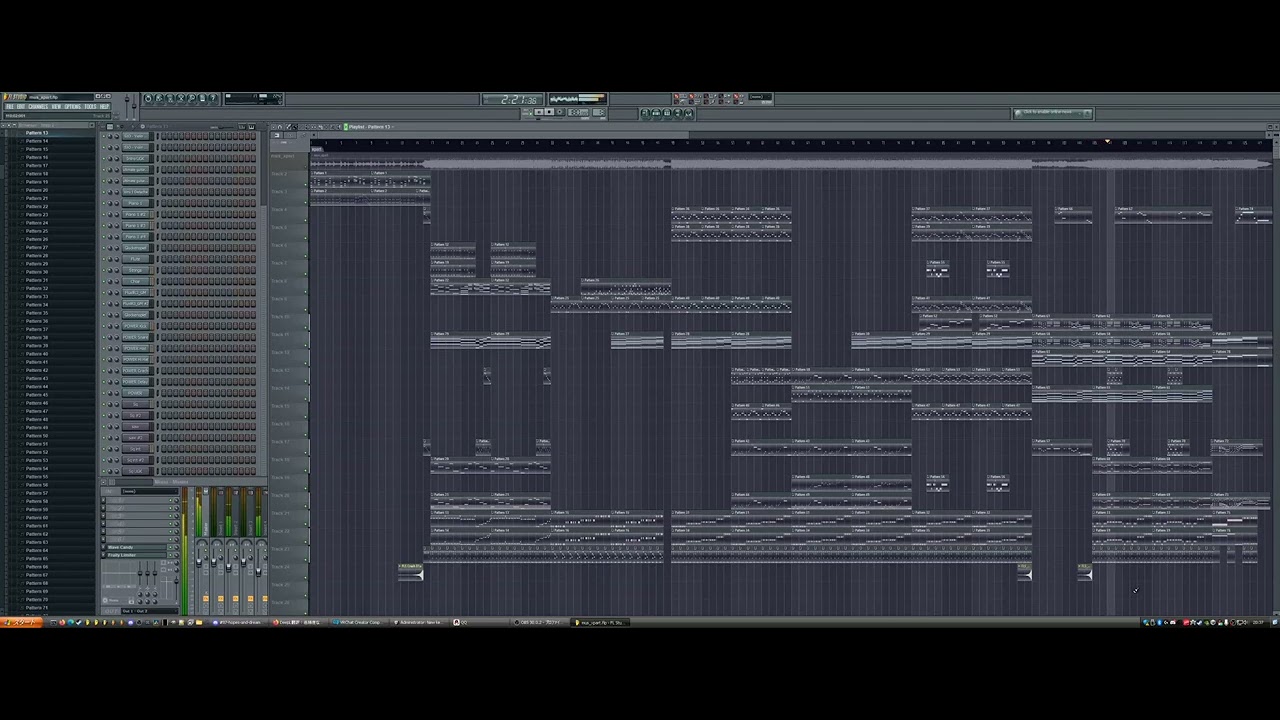Open the OPTIONS menu

tap(73, 107)
